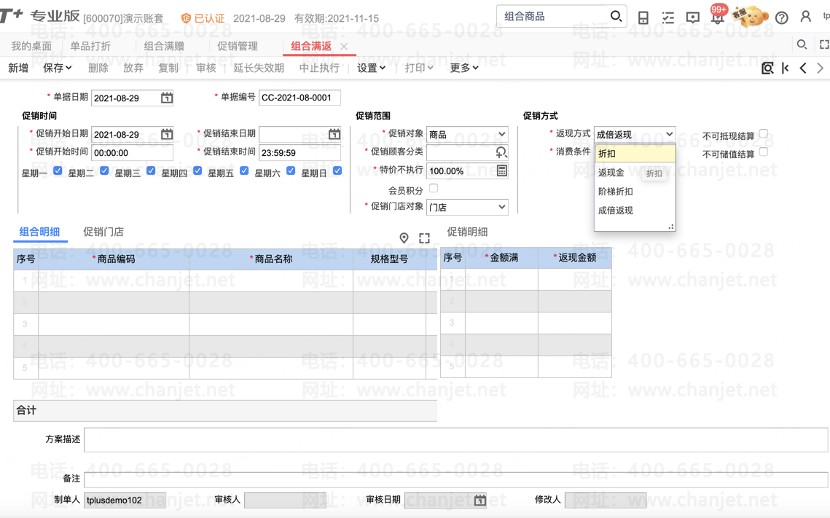This screenshot has height=518, width=830.
Task: Enable 不可抵现结算 checkbox
Action: pyautogui.click(x=763, y=133)
